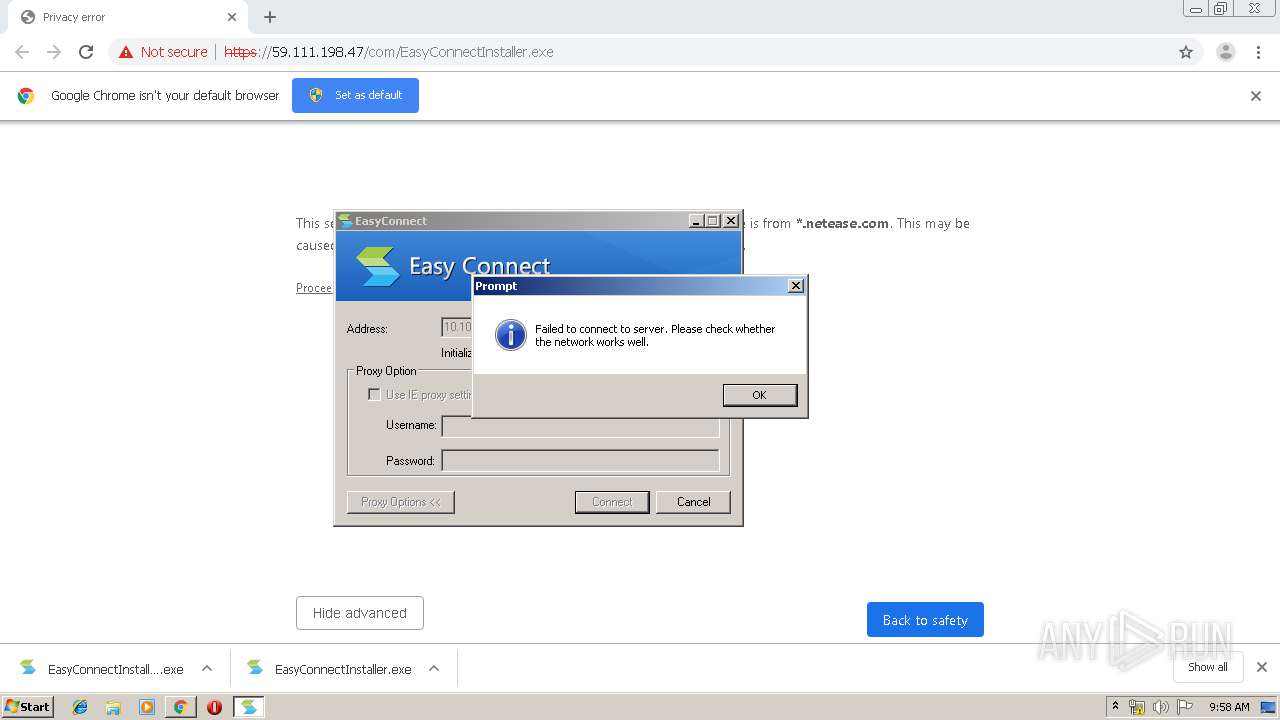1280x720 pixels.
Task: Dismiss the default browser infobar
Action: pyautogui.click(x=1256, y=96)
